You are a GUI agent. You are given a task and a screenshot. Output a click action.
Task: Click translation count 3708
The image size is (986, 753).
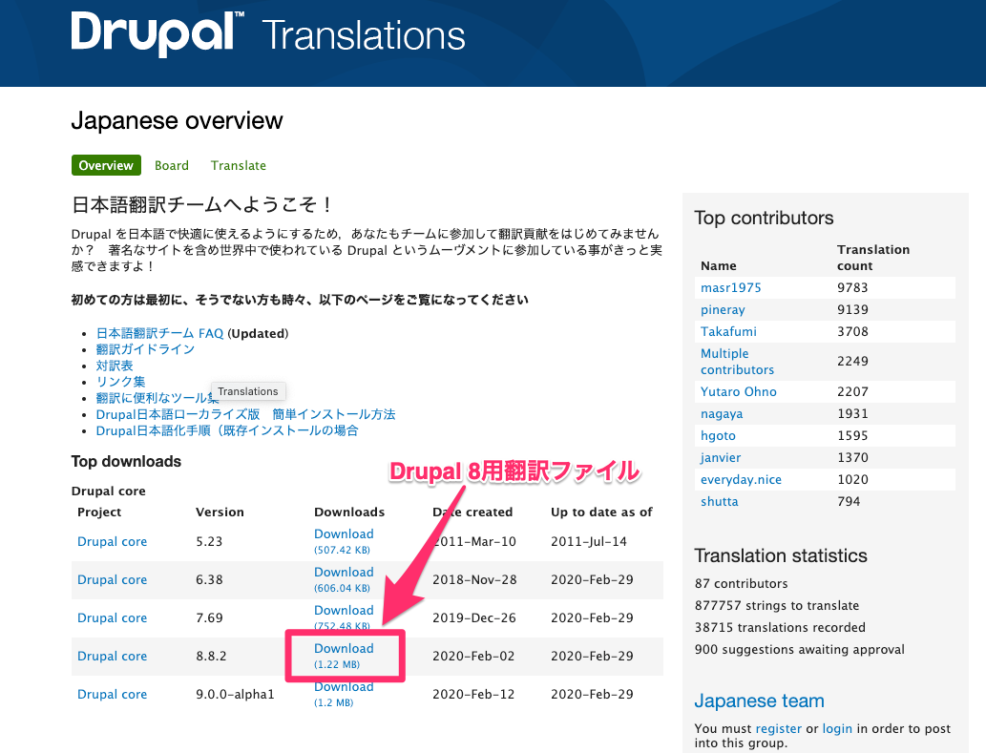click(x=852, y=332)
